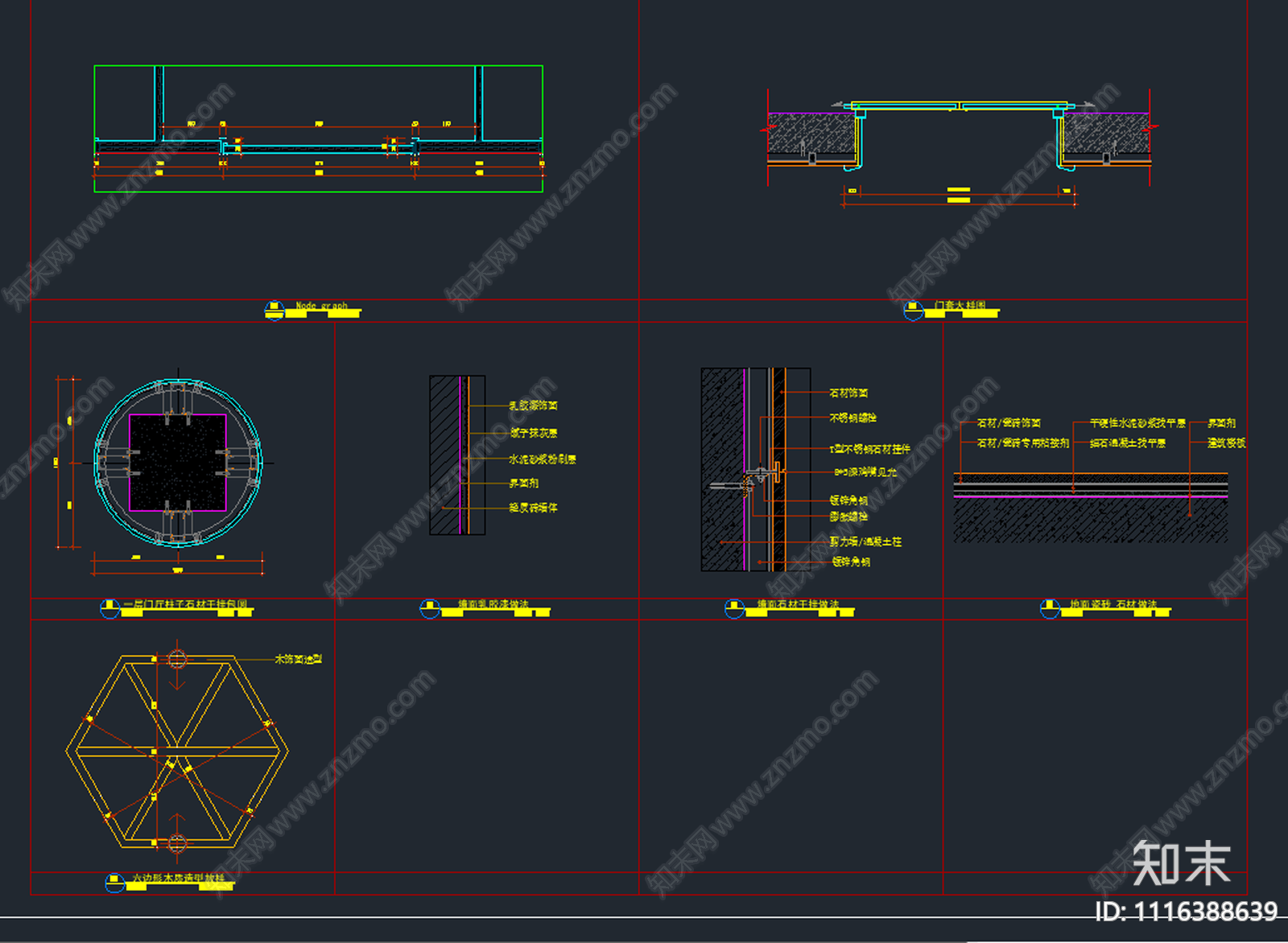Click the latex paint wall section drawing

[457, 455]
